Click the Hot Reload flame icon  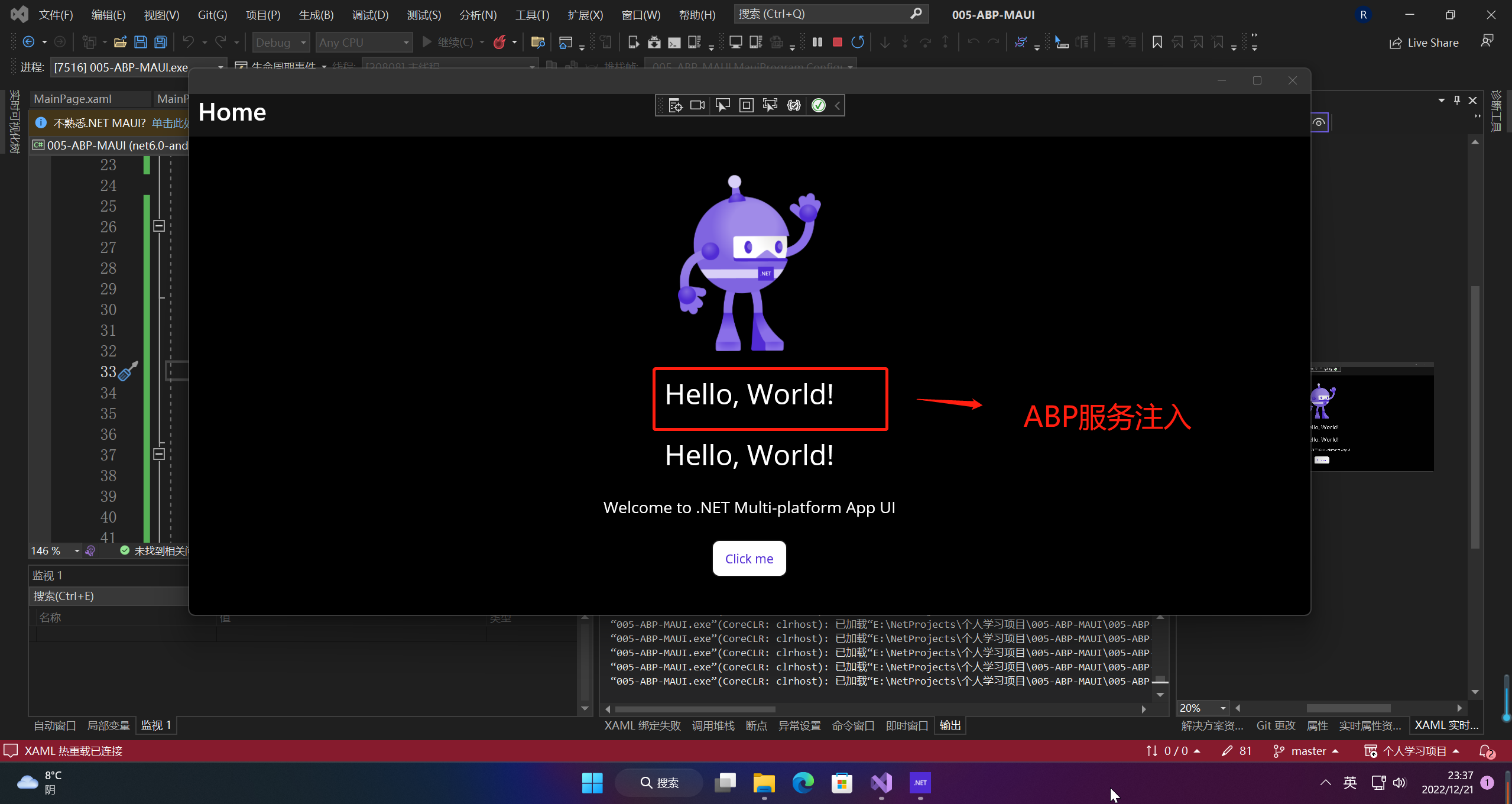click(499, 42)
